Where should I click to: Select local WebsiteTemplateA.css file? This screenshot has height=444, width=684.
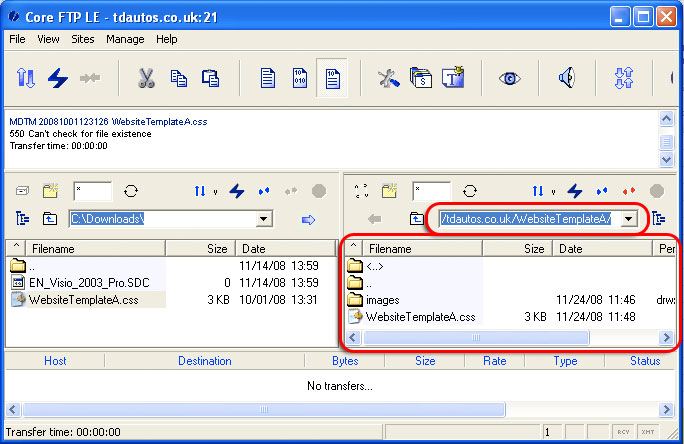click(83, 300)
